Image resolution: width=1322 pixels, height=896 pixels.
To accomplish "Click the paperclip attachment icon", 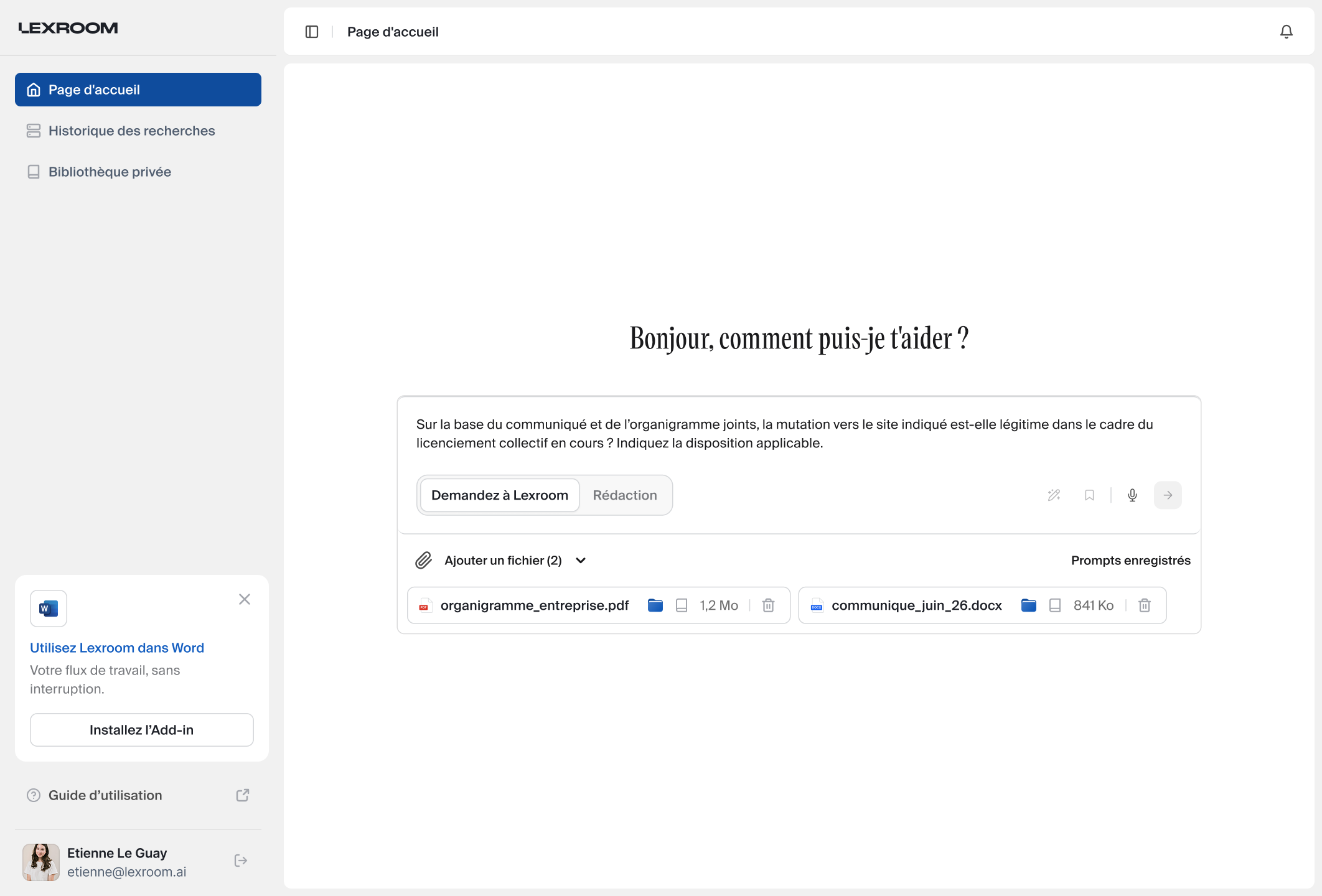I will 423,561.
